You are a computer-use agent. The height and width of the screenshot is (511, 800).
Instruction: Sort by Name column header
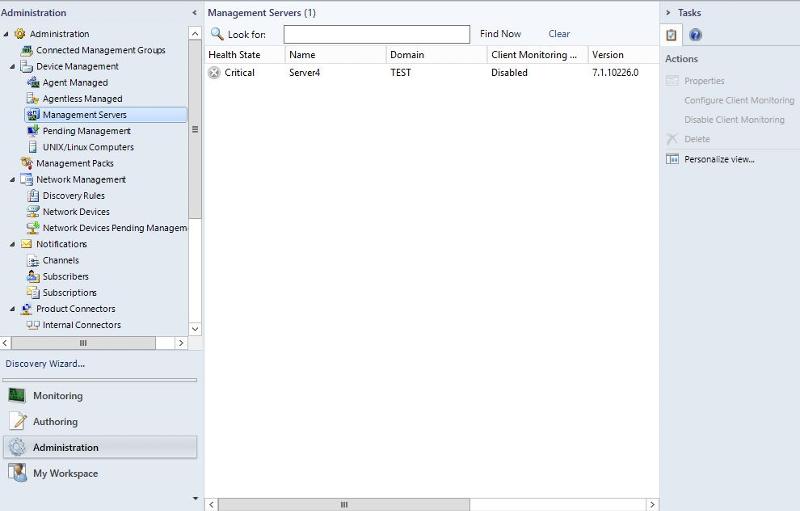pyautogui.click(x=335, y=55)
